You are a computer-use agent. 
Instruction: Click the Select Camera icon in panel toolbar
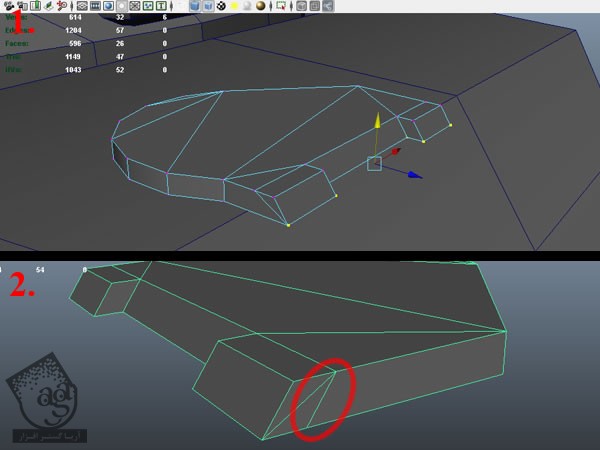click(8, 6)
